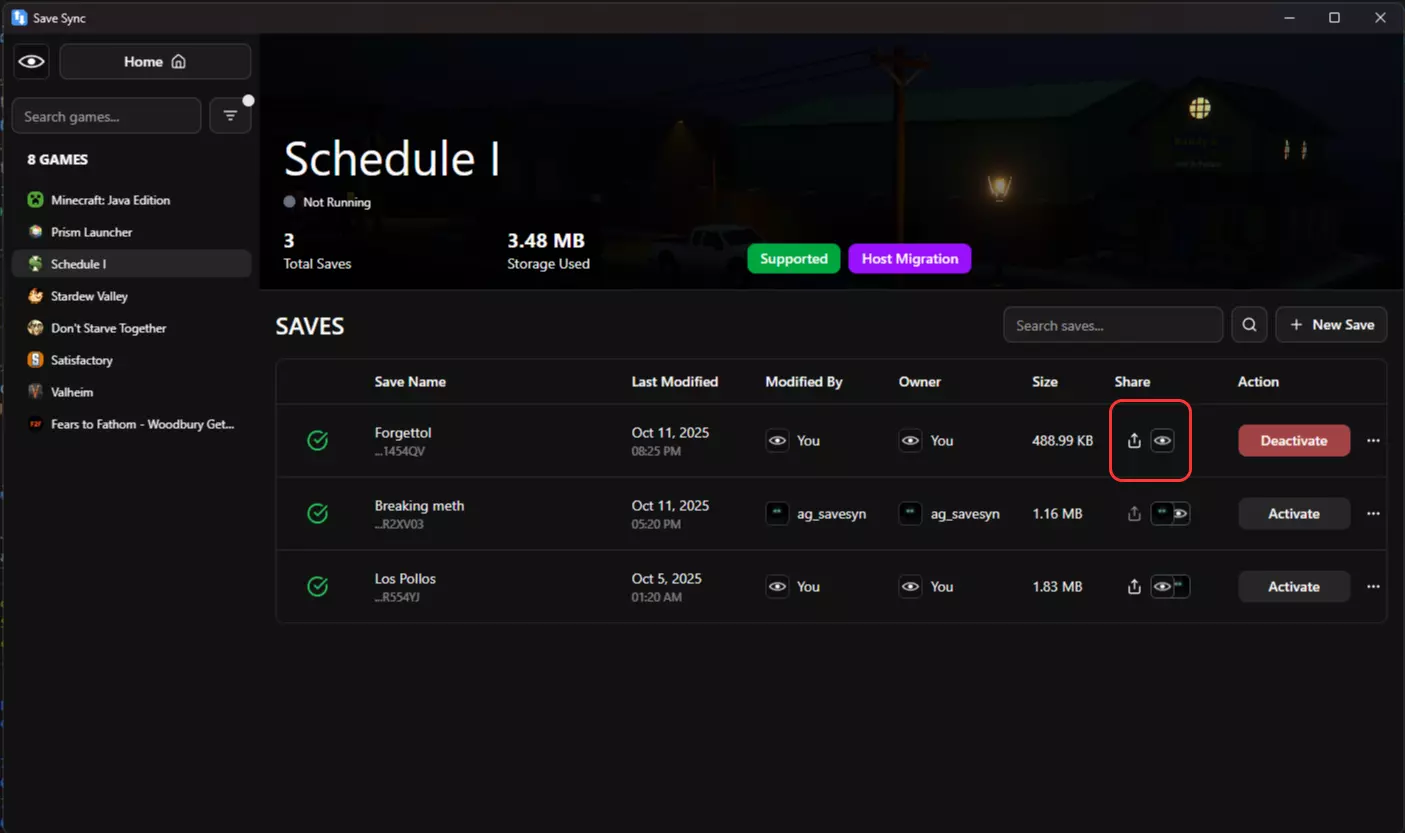Click the ag_savesyn Modified By avatar

777,514
